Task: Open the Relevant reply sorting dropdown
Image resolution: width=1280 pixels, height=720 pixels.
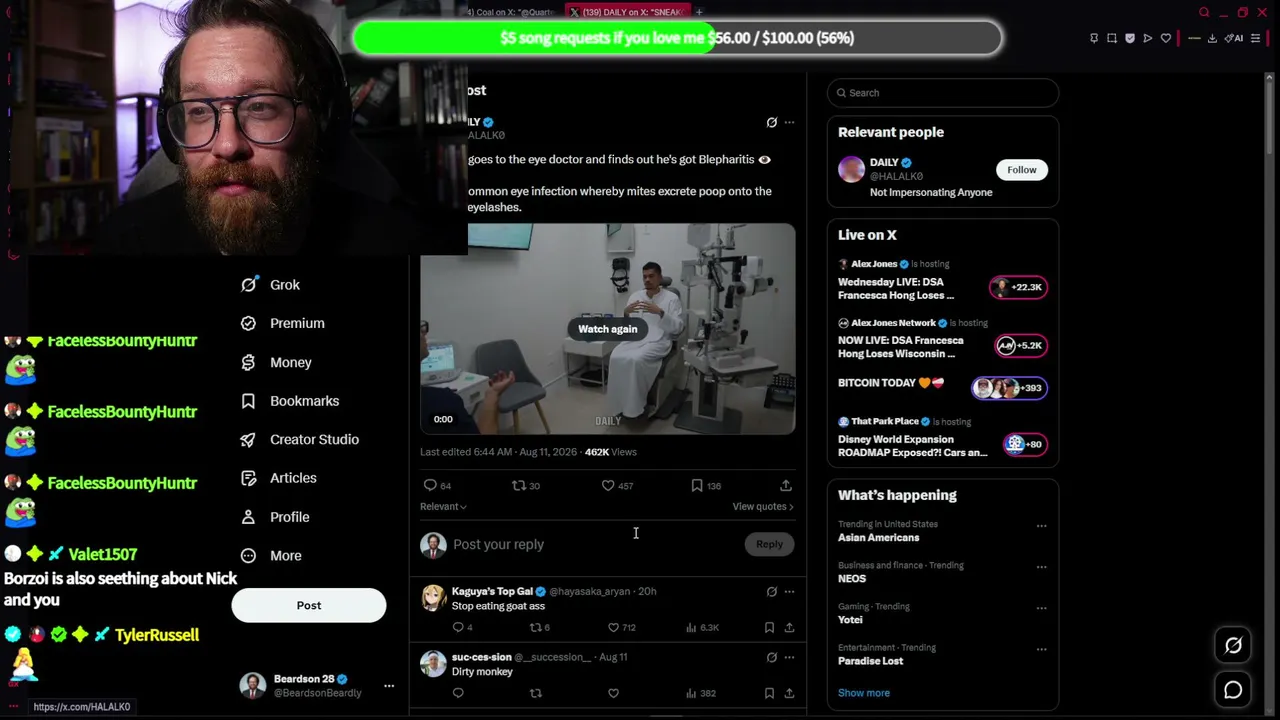Action: [x=443, y=507]
